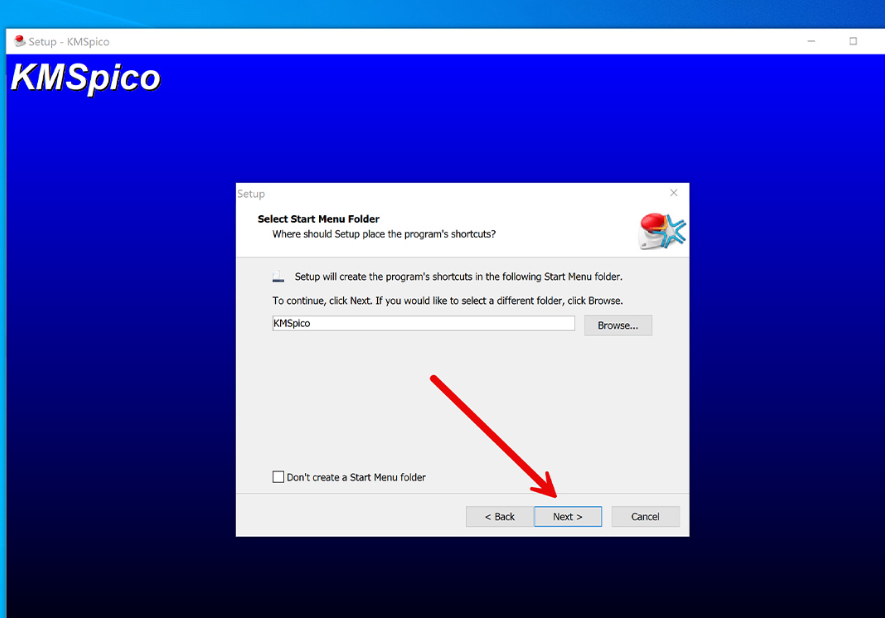Click the 'Where should Setup place' subtitle text
The width and height of the screenshot is (885, 618).
pyautogui.click(x=384, y=234)
